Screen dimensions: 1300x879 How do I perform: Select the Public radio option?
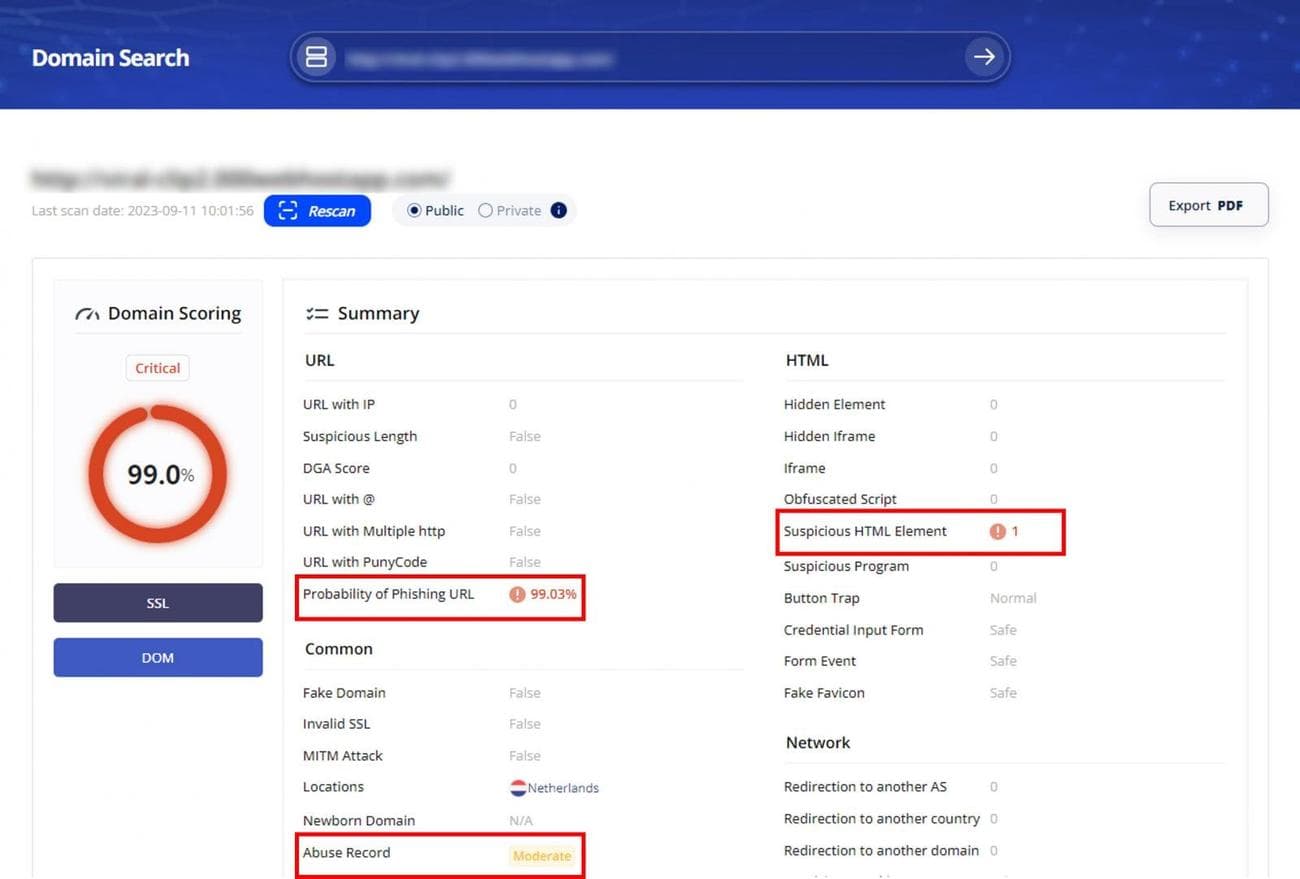pos(415,211)
